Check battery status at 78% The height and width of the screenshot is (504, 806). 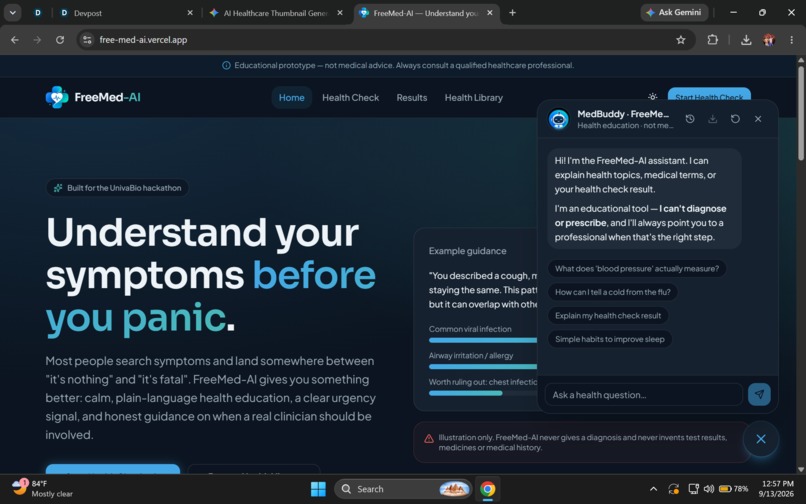[x=734, y=489]
